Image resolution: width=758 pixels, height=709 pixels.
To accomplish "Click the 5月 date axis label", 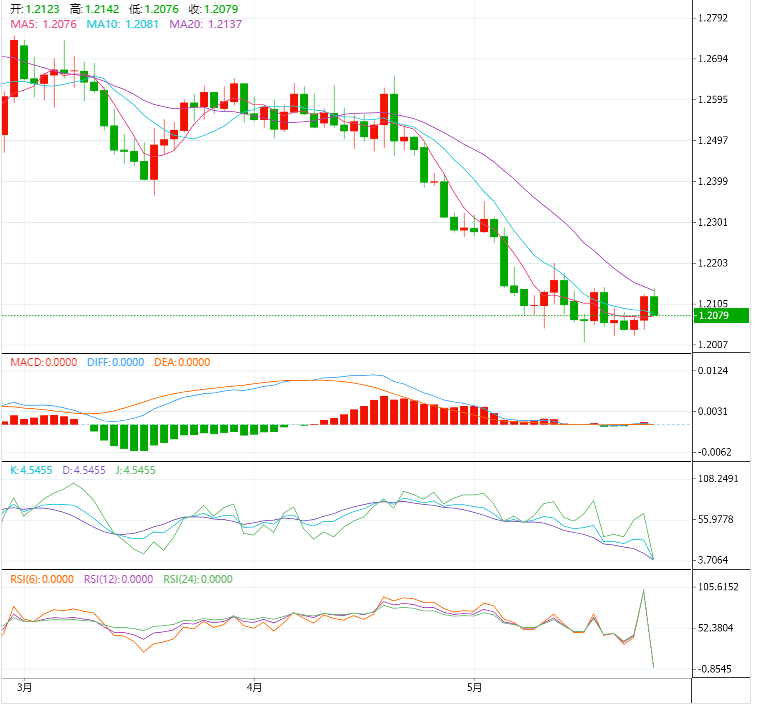I will pos(474,687).
